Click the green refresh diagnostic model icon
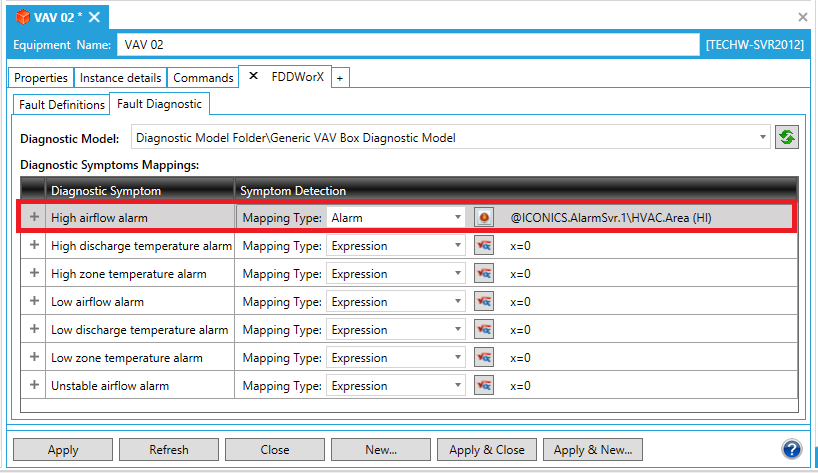This screenshot has height=473, width=818. coord(787,137)
